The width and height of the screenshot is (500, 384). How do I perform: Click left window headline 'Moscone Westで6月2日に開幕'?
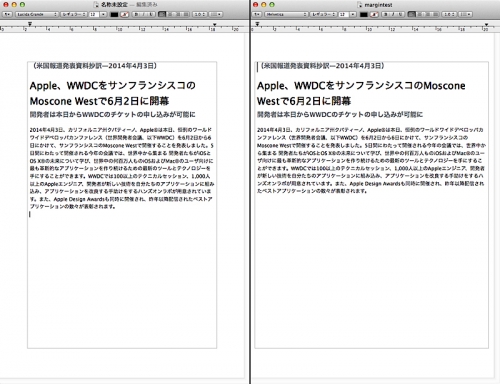pos(99,101)
